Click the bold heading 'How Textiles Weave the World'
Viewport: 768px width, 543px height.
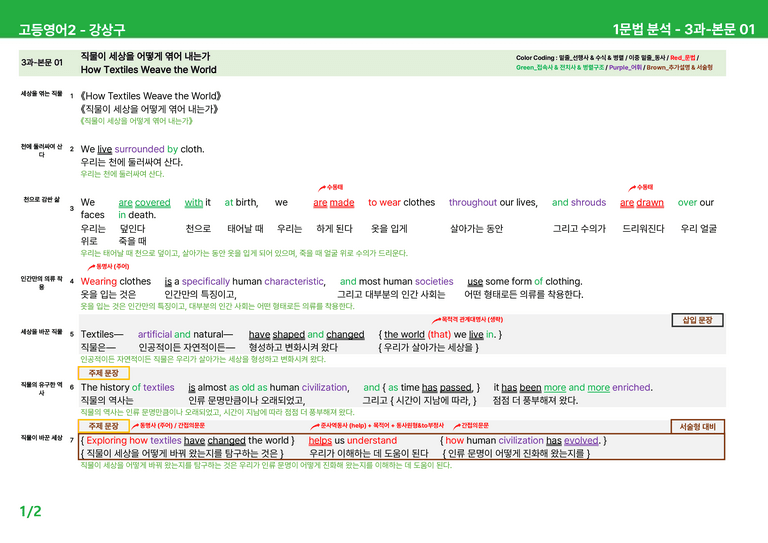click(148, 70)
